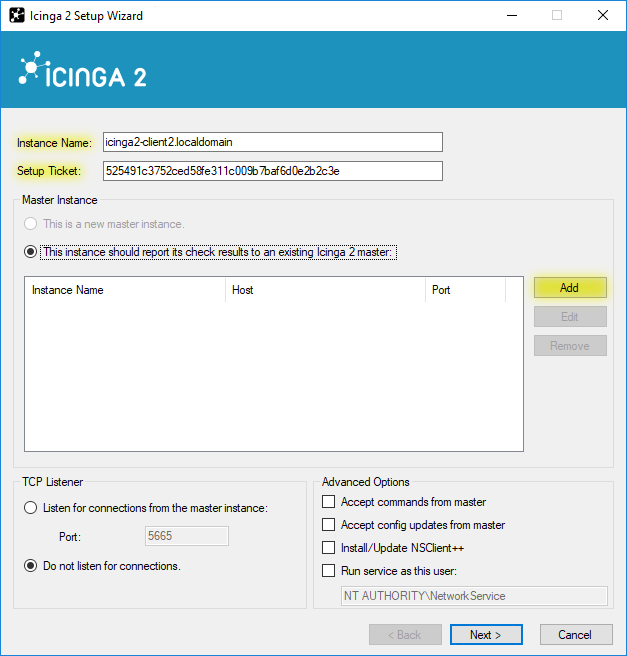
Task: Click the 'Instance Name:' label text
Action: coord(54,143)
